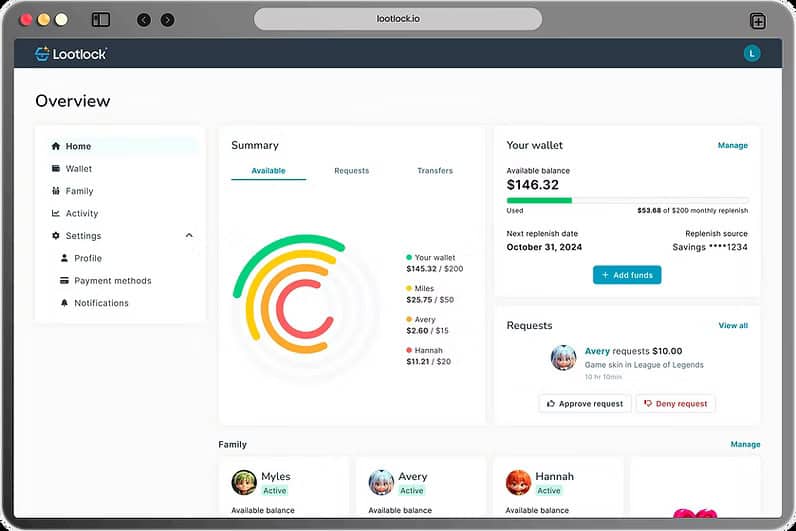Click the Settings gear icon
Image resolution: width=796 pixels, height=531 pixels.
(56, 236)
